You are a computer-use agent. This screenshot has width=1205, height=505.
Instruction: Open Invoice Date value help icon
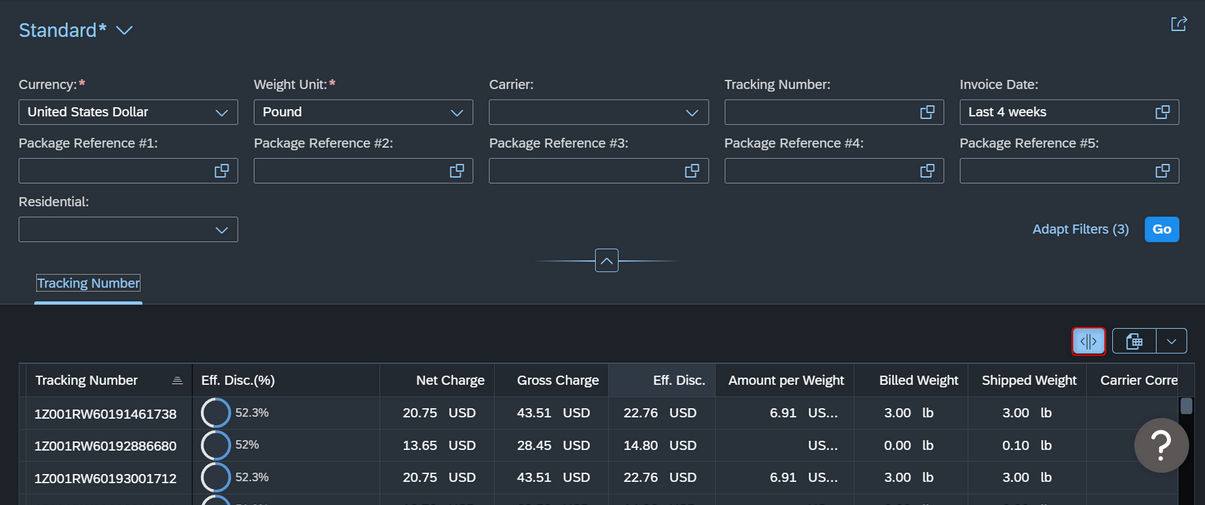click(1163, 112)
